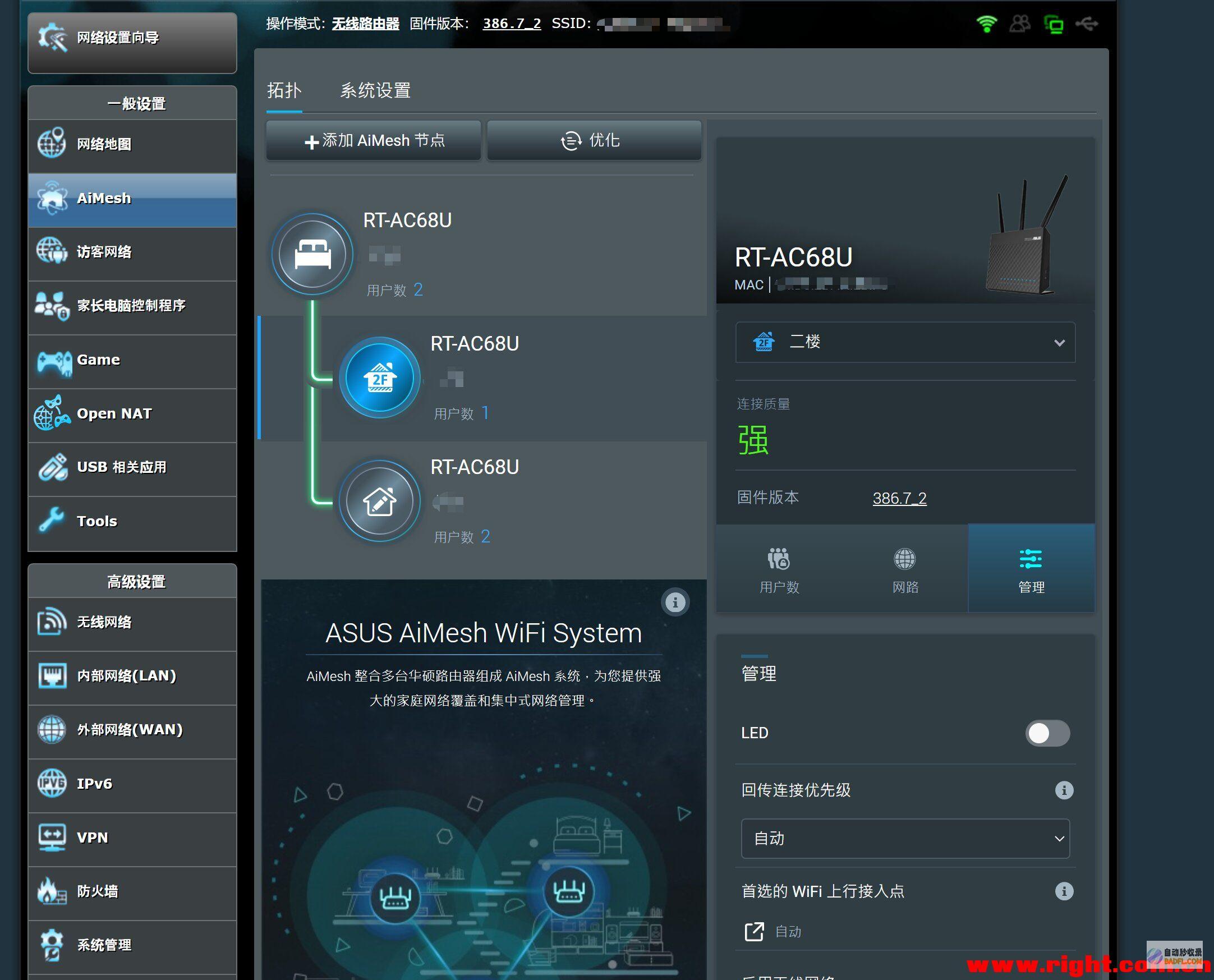
Task: Click the green network status icon
Action: click(1053, 25)
